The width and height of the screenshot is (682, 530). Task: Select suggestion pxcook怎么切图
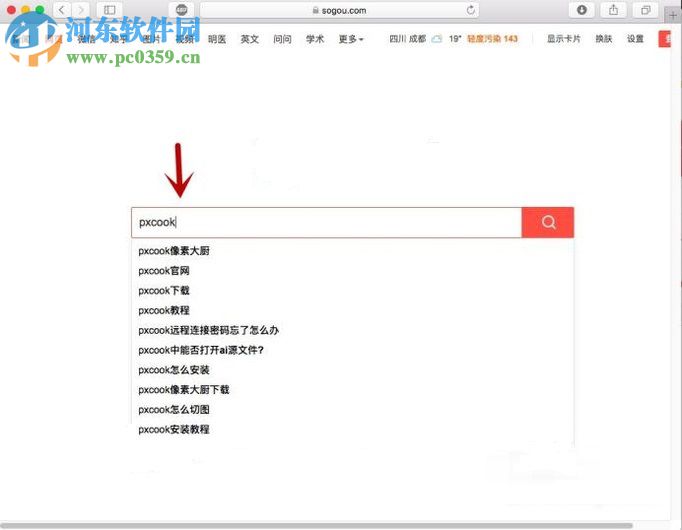(174, 410)
